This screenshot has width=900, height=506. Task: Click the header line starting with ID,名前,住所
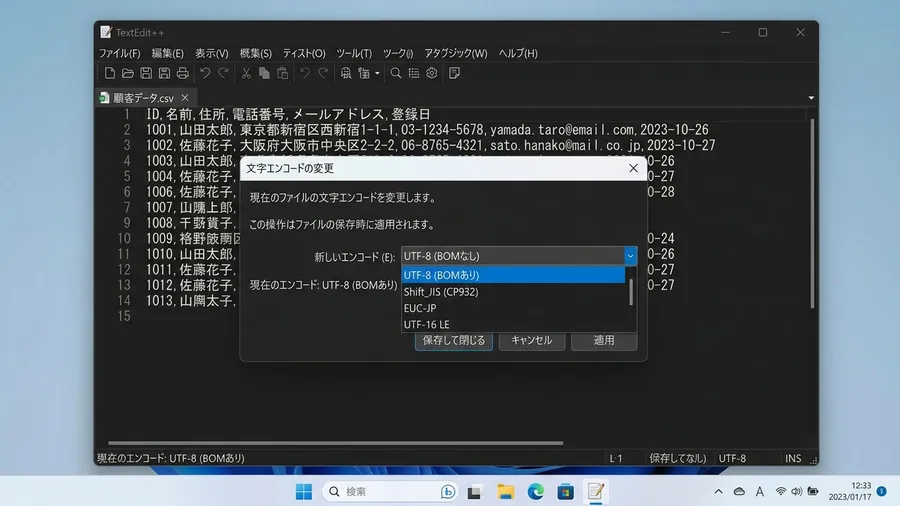click(x=288, y=114)
